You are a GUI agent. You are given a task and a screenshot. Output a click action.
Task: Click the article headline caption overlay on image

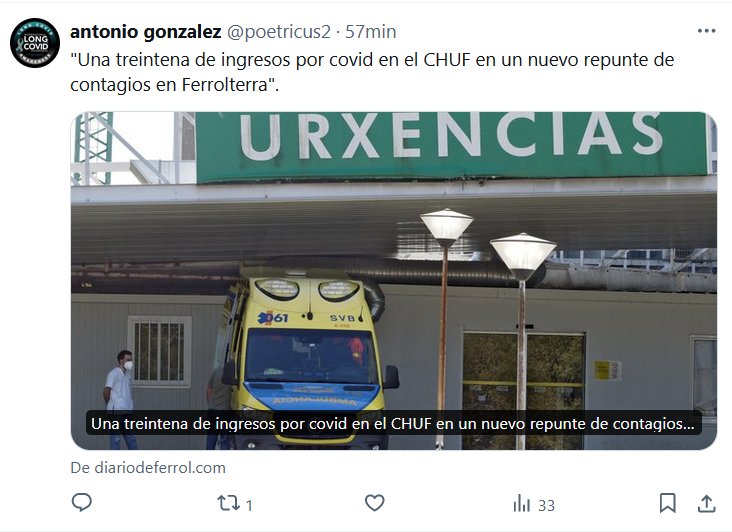(x=393, y=423)
